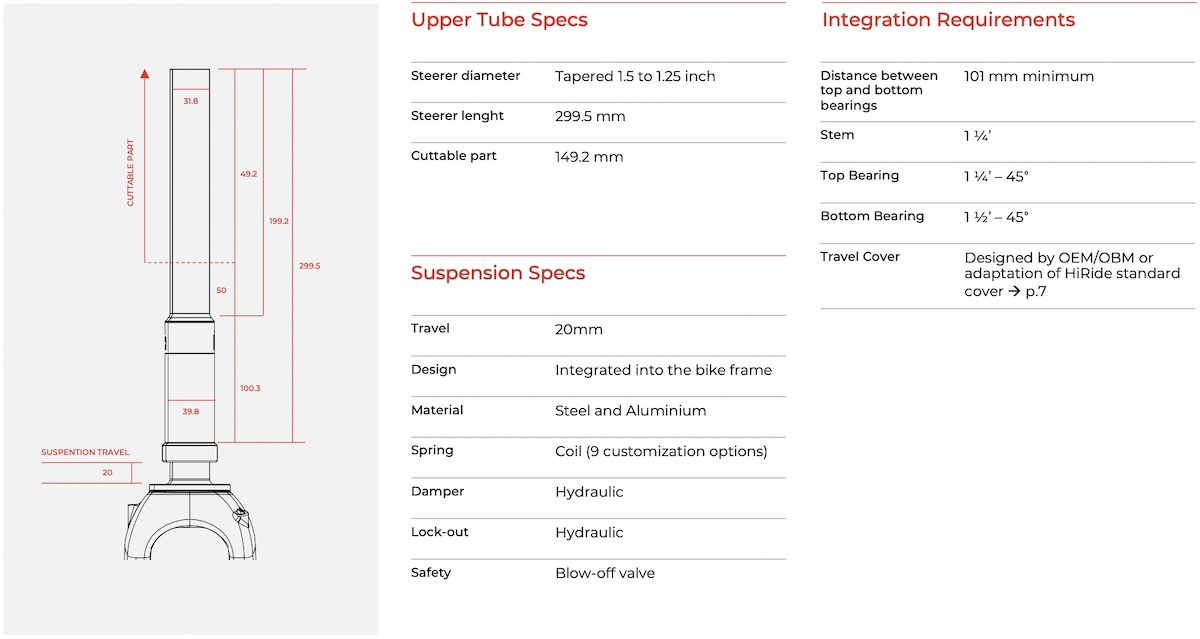Click the red upward arrow for cuttable part
Screen dimensions: 1200x639
(x=145, y=75)
